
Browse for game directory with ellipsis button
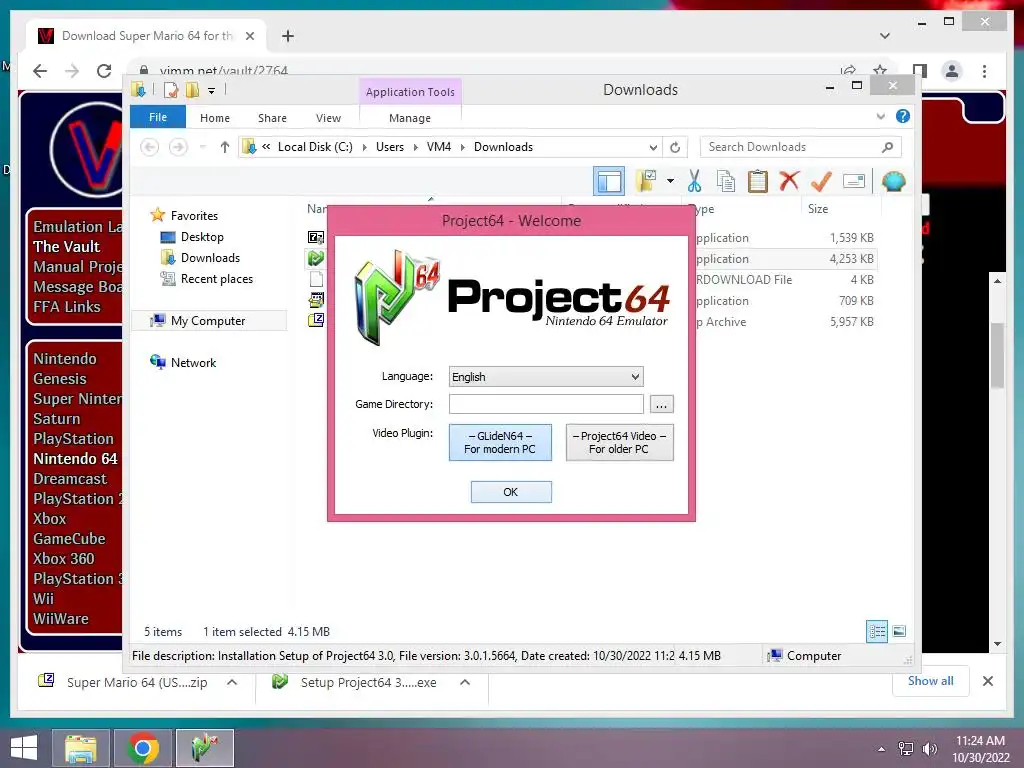click(662, 404)
